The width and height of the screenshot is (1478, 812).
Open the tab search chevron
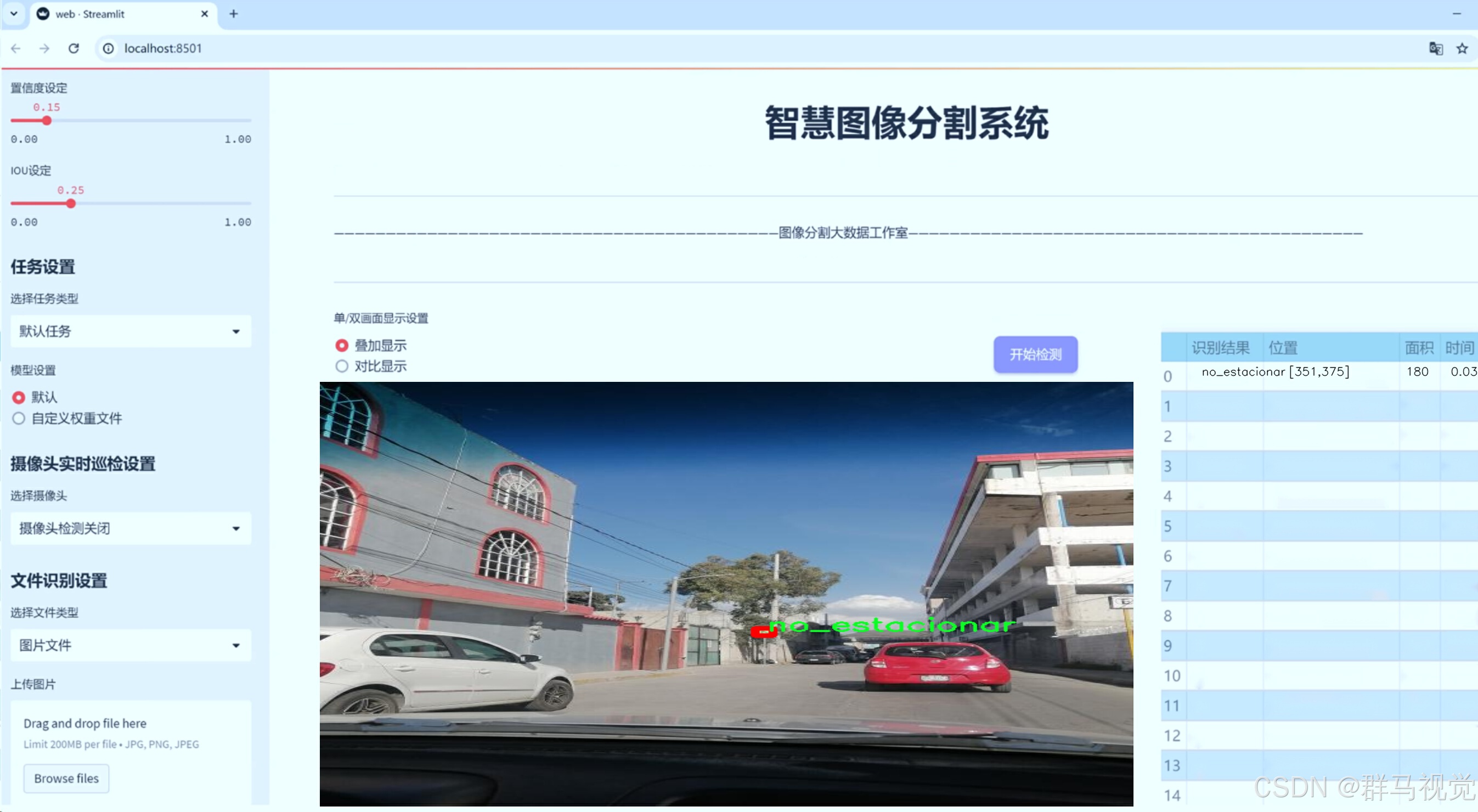14,14
